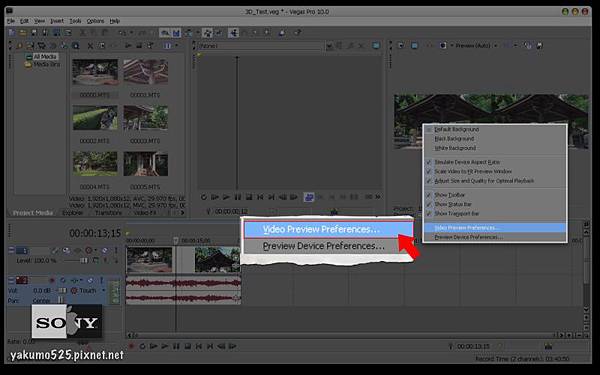The width and height of the screenshot is (600, 375).
Task: Click the video track Track Motion icon
Action: tap(66, 250)
